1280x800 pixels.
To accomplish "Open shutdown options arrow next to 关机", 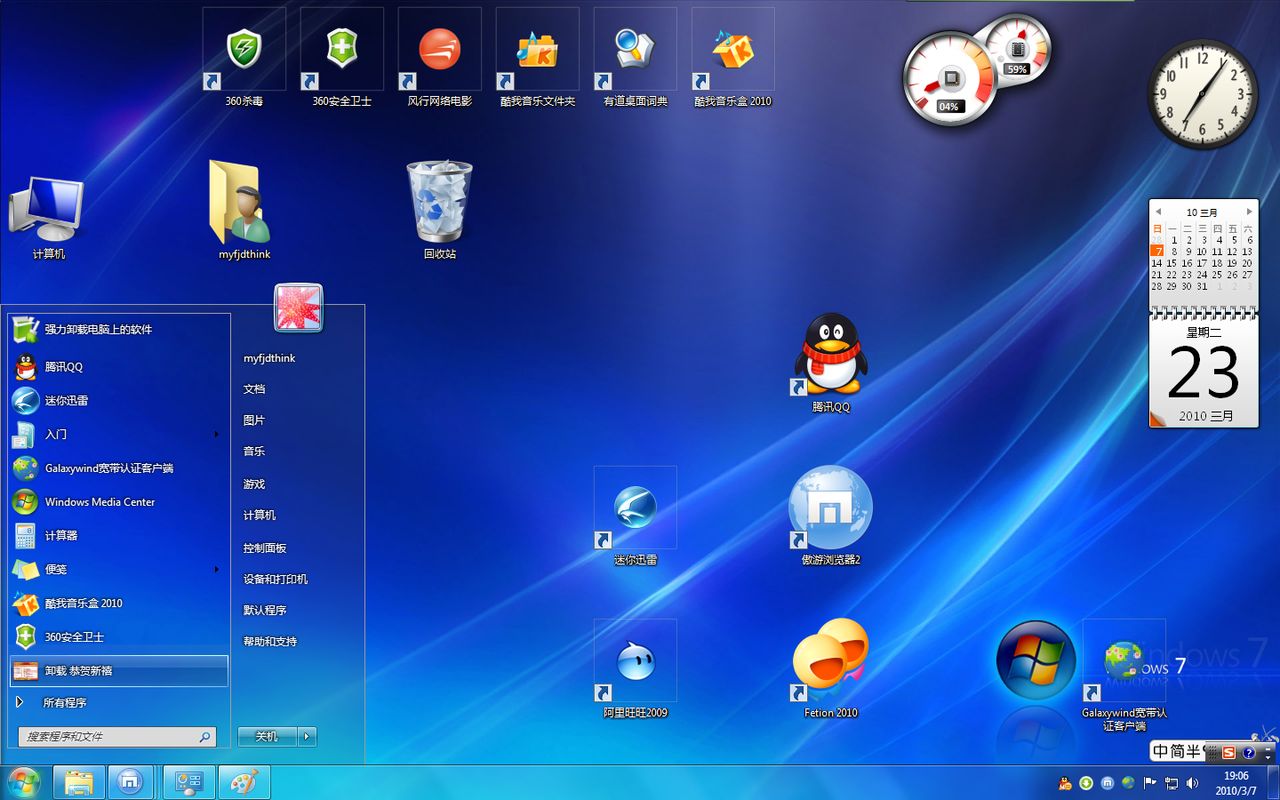I will (308, 736).
